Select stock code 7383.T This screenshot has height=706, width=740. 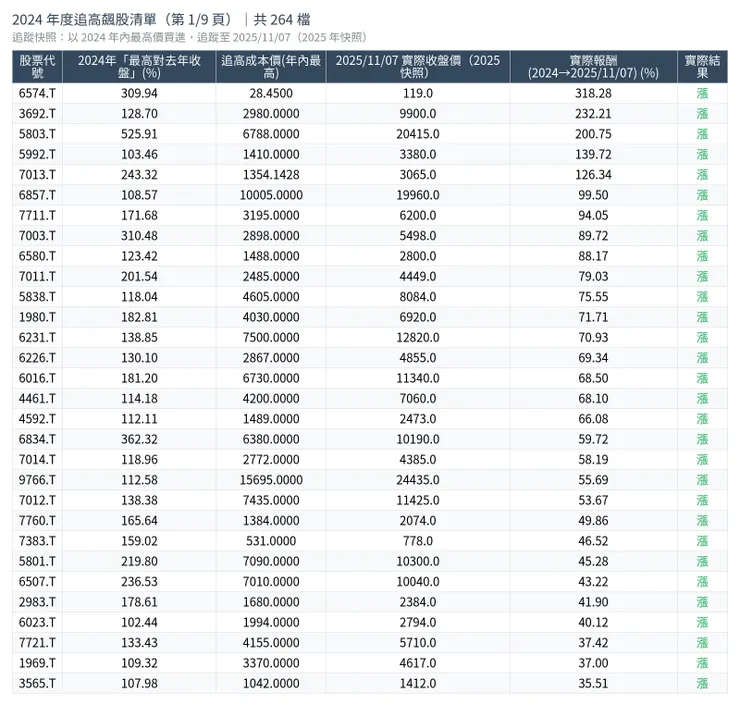(x=37, y=541)
